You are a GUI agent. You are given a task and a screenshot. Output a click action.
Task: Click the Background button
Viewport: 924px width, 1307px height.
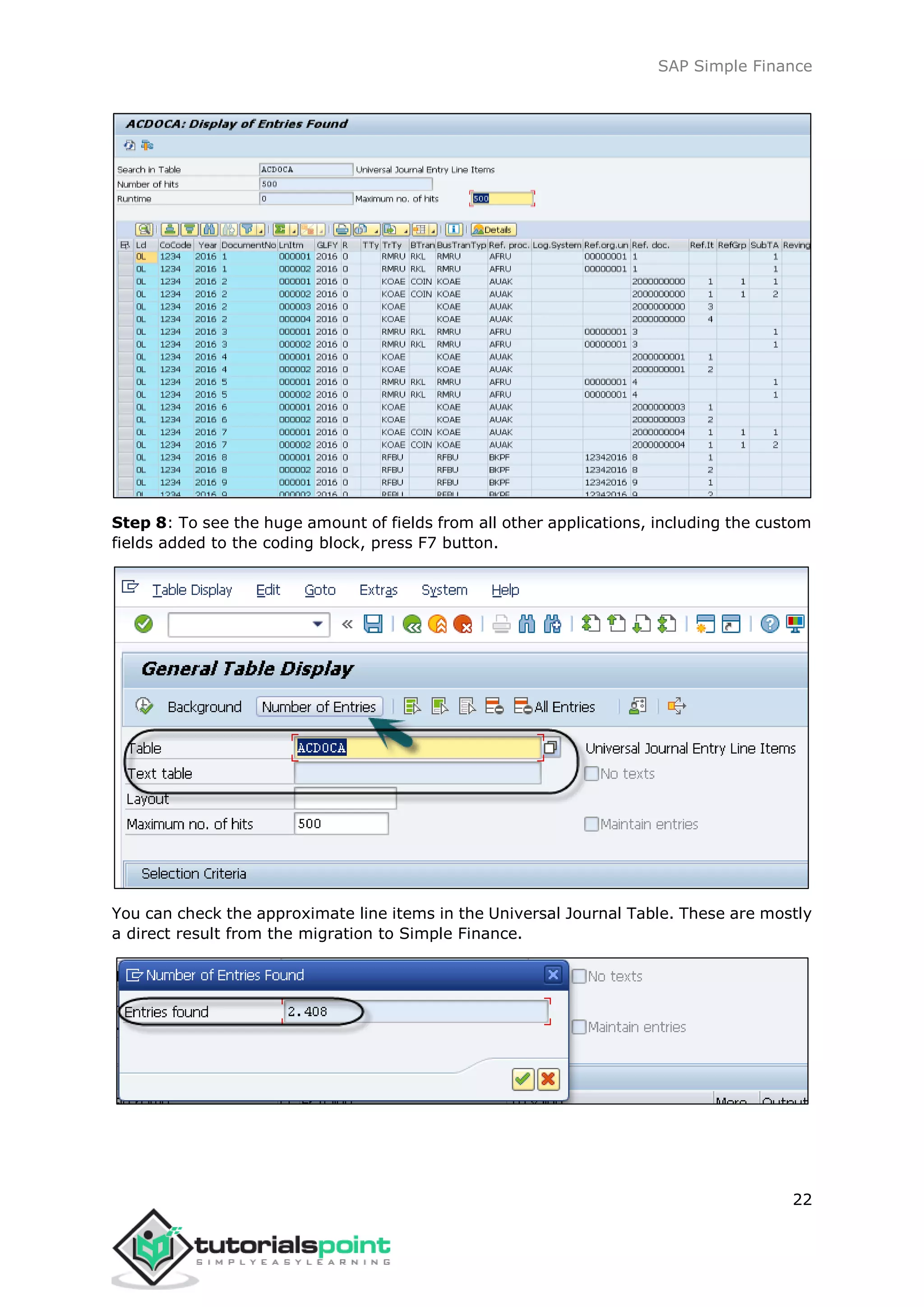tap(204, 707)
